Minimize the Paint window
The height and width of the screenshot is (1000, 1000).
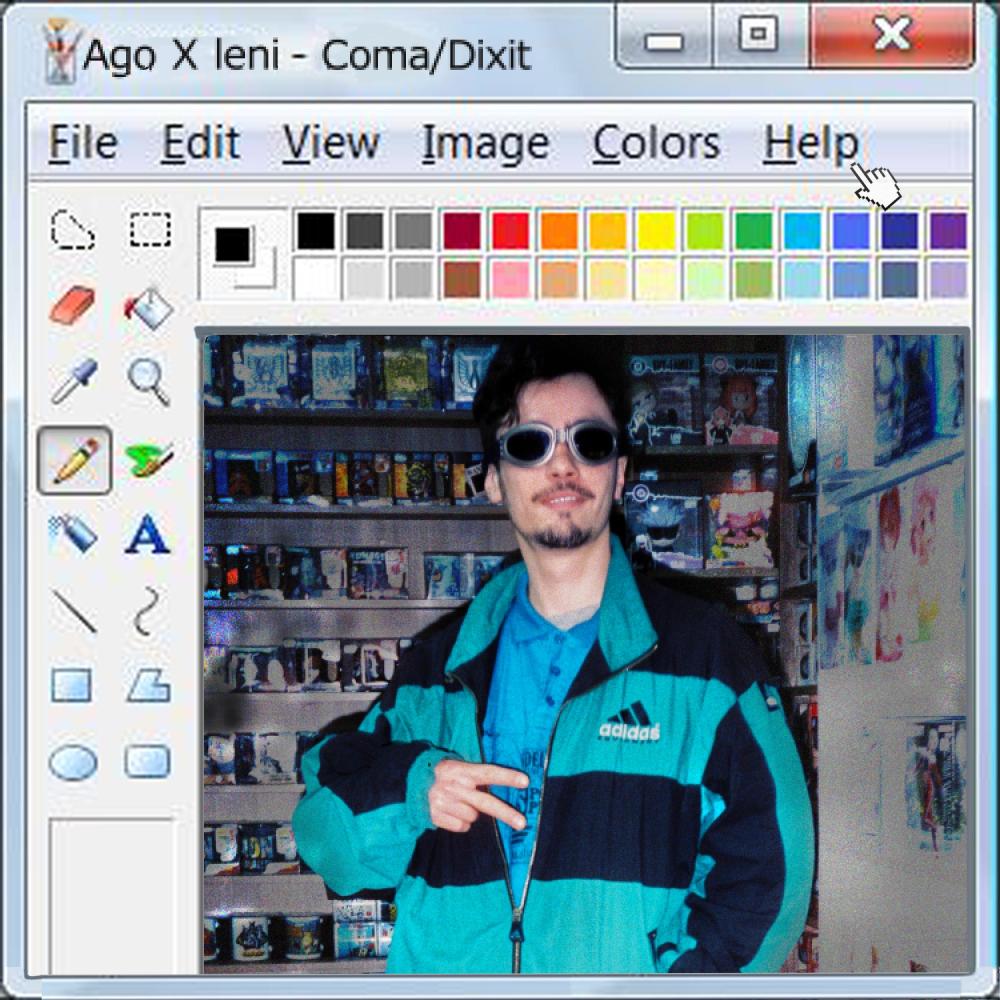pos(664,36)
